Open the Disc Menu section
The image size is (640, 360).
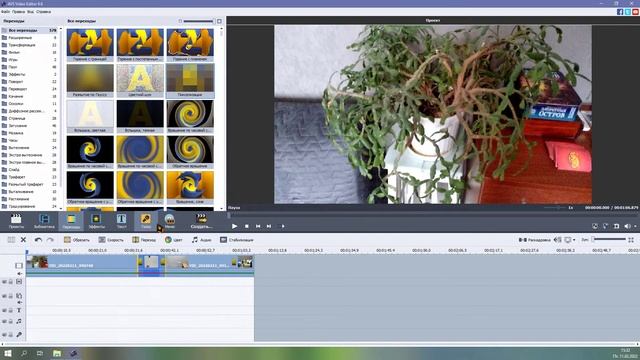(x=170, y=221)
